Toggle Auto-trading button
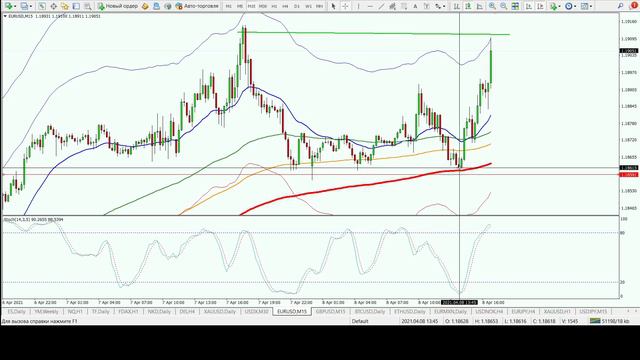The height and width of the screenshot is (360, 640). [197, 6]
